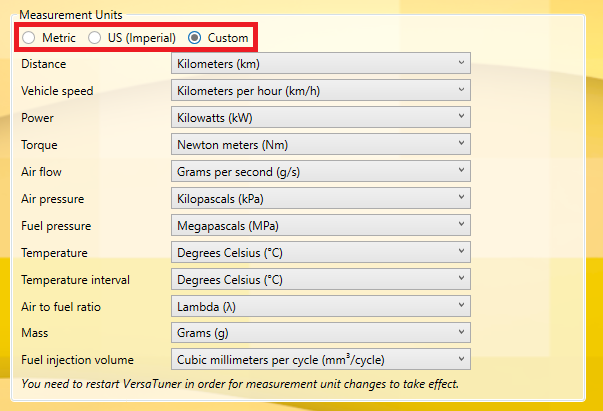The height and width of the screenshot is (411, 603).
Task: Select the Custom units radio button
Action: point(195,38)
